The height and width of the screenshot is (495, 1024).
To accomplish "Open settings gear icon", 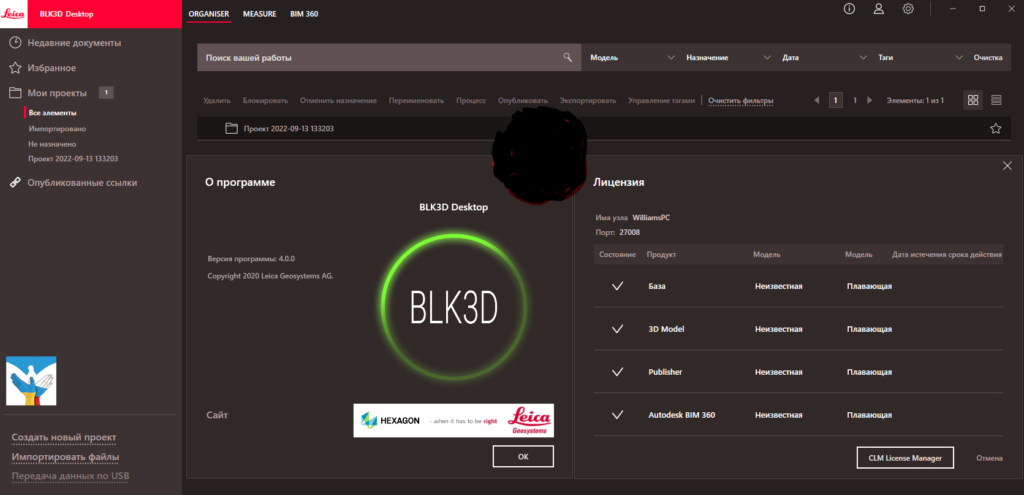I will [x=908, y=9].
